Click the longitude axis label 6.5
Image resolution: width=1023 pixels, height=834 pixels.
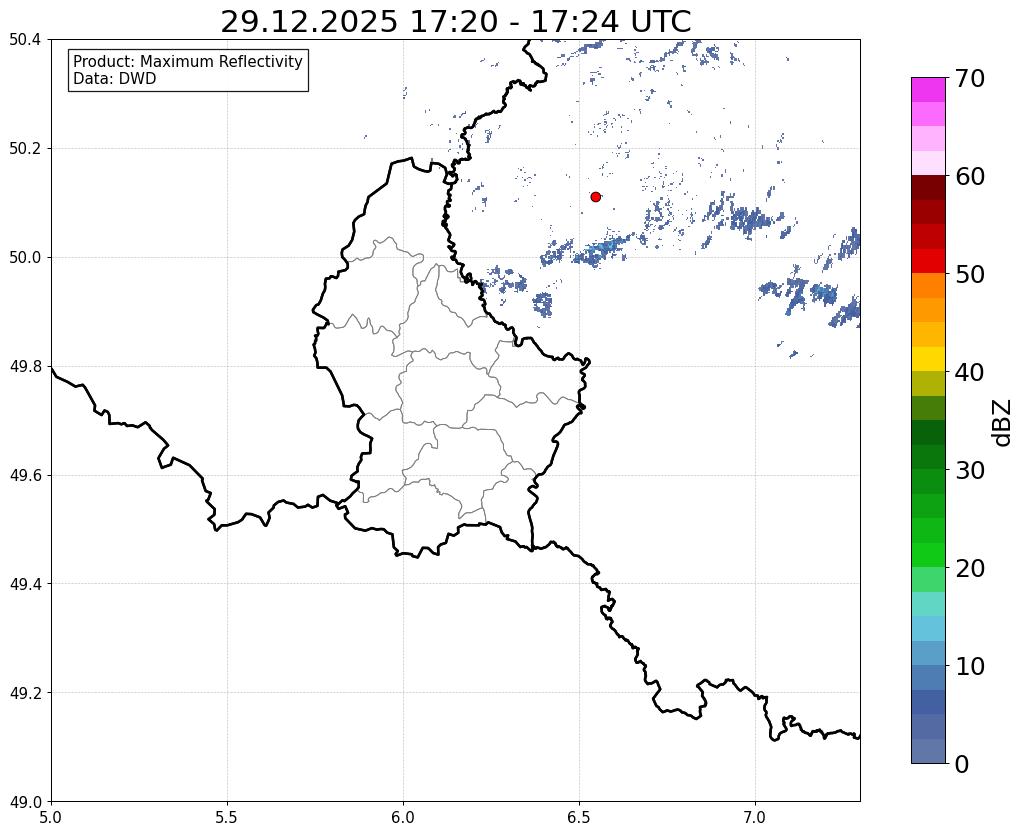[x=579, y=817]
